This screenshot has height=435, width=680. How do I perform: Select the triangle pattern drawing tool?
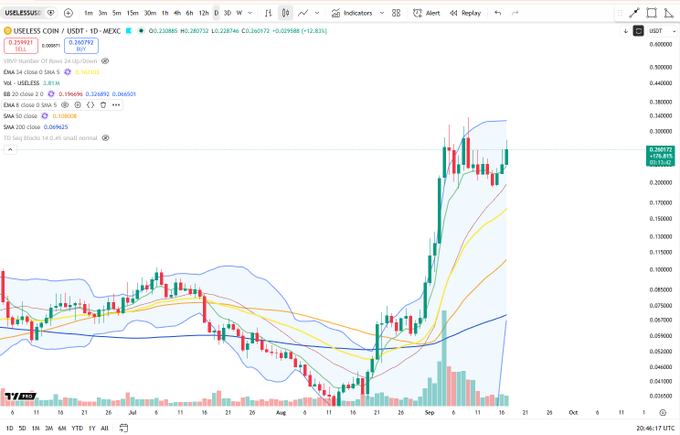(668, 13)
